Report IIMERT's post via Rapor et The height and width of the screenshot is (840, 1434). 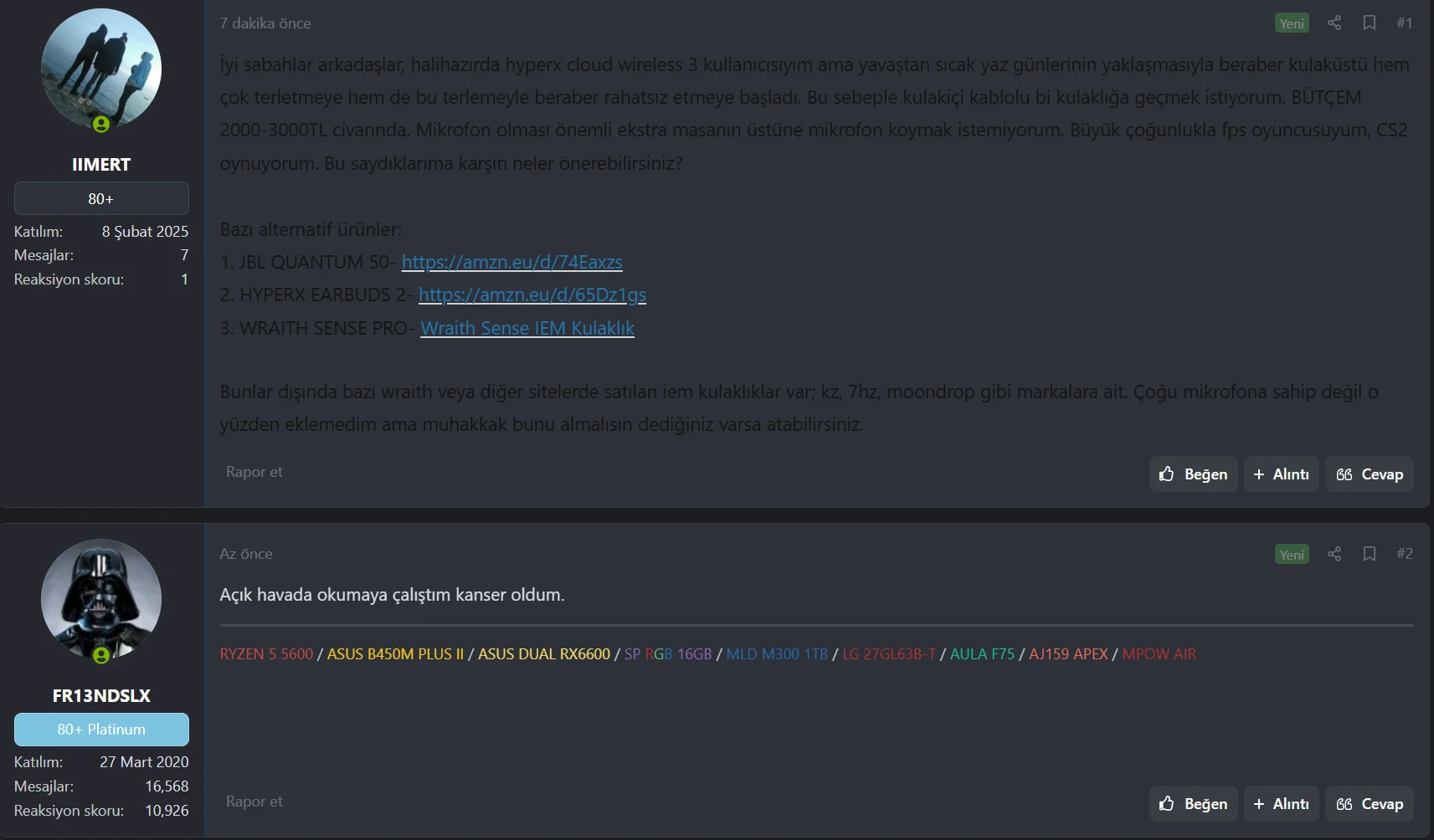[254, 472]
